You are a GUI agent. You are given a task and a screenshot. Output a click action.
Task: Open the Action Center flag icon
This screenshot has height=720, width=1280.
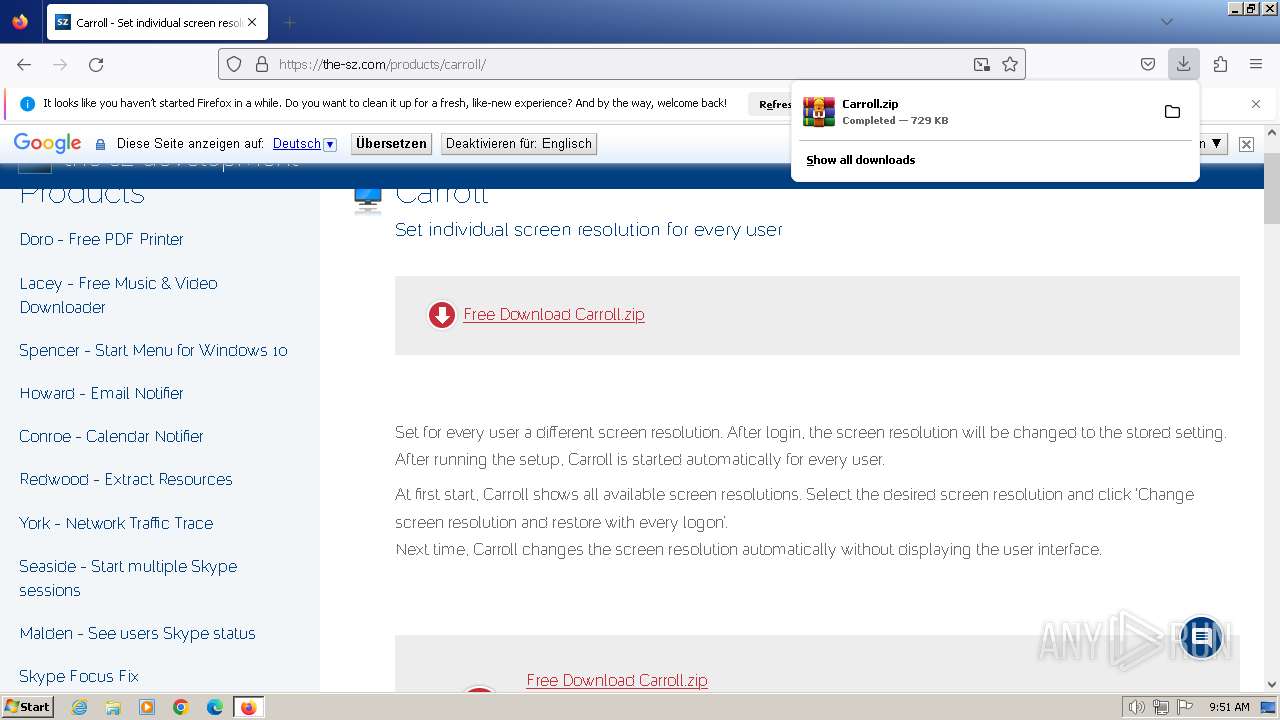(1185, 707)
